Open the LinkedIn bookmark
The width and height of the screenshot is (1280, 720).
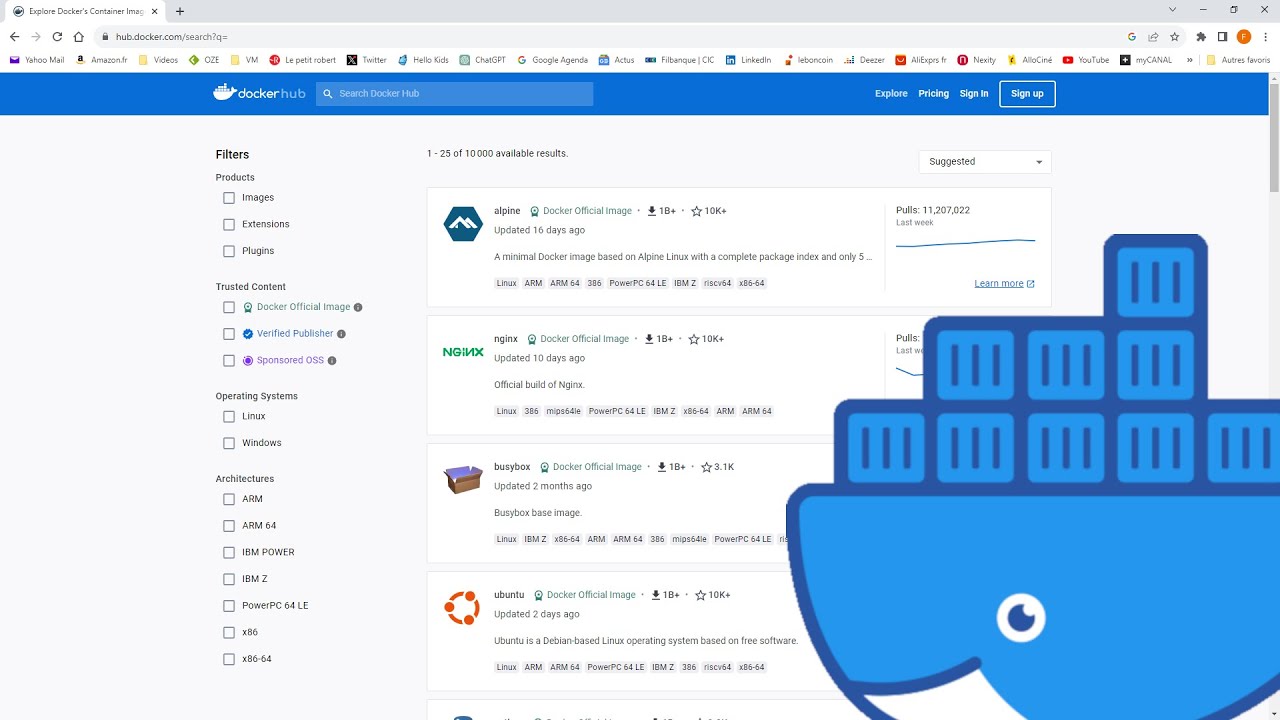(748, 60)
